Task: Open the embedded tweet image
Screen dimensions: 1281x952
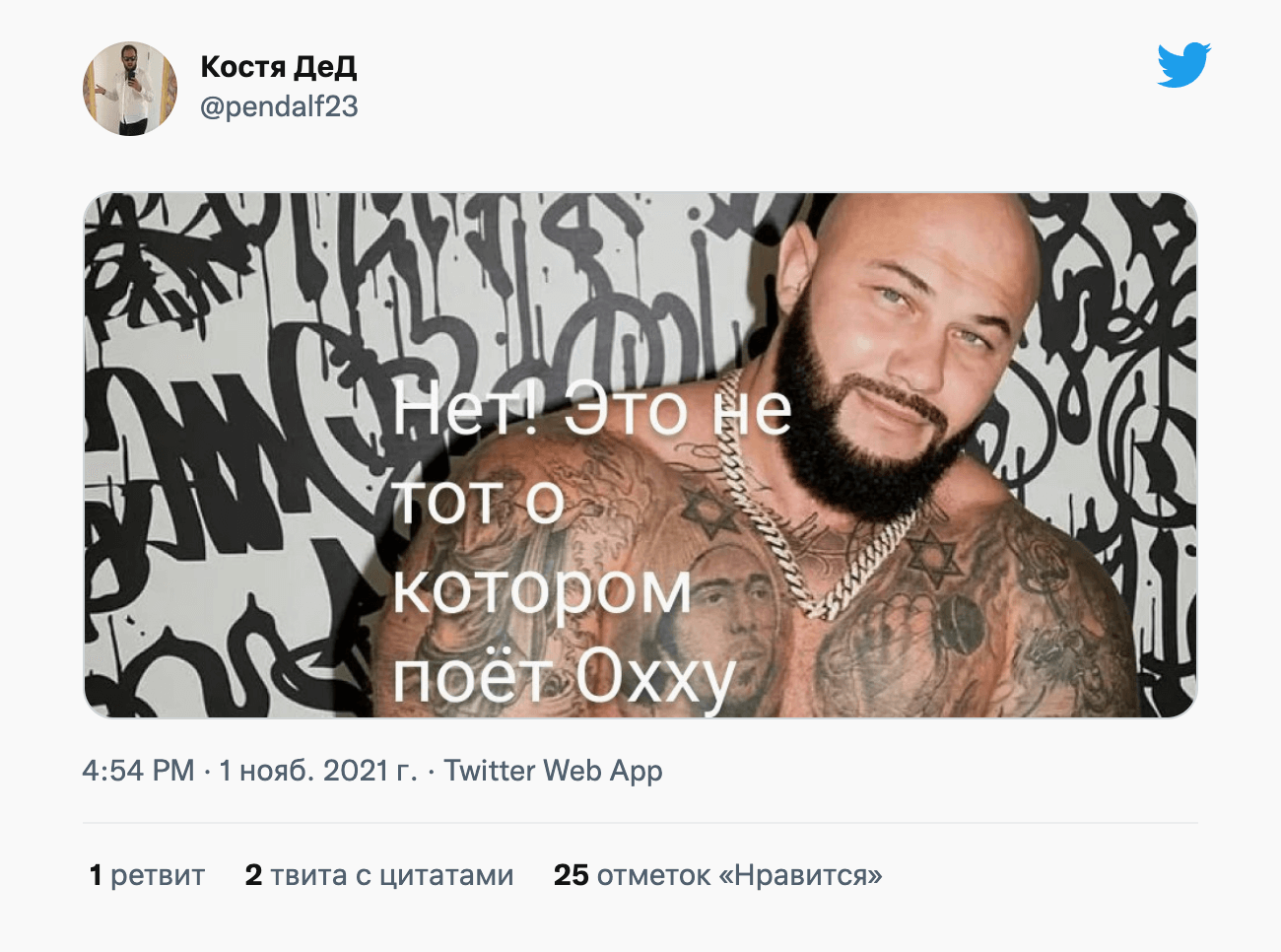Action: pos(640,455)
